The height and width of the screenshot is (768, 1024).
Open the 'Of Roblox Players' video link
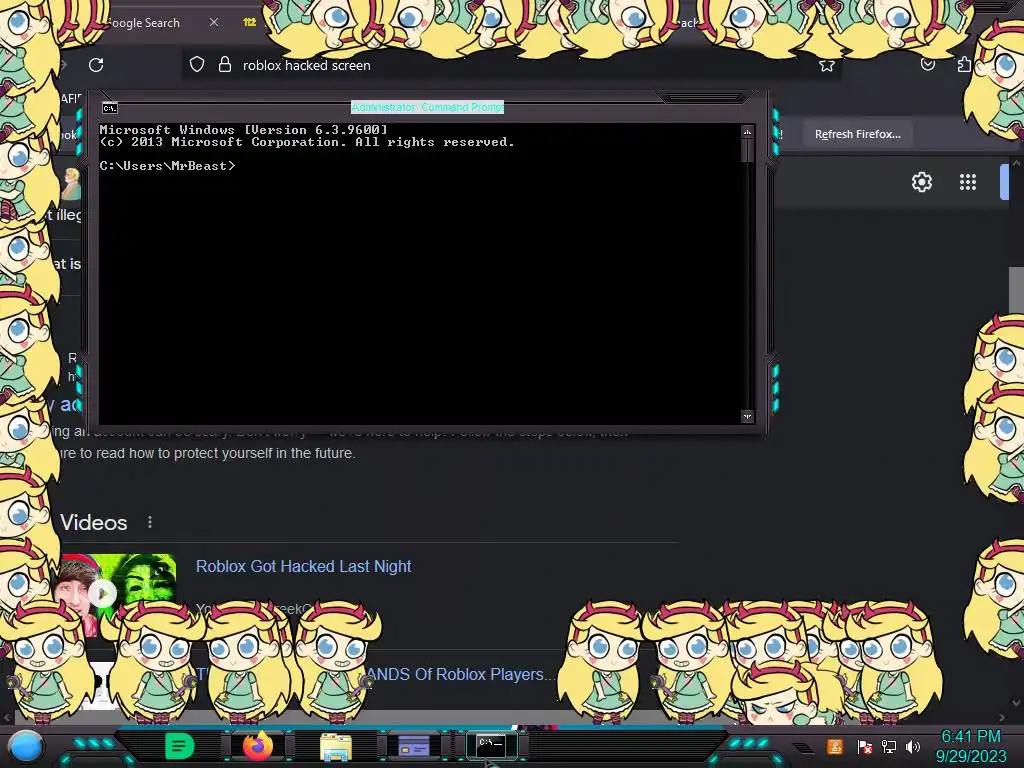pos(460,674)
